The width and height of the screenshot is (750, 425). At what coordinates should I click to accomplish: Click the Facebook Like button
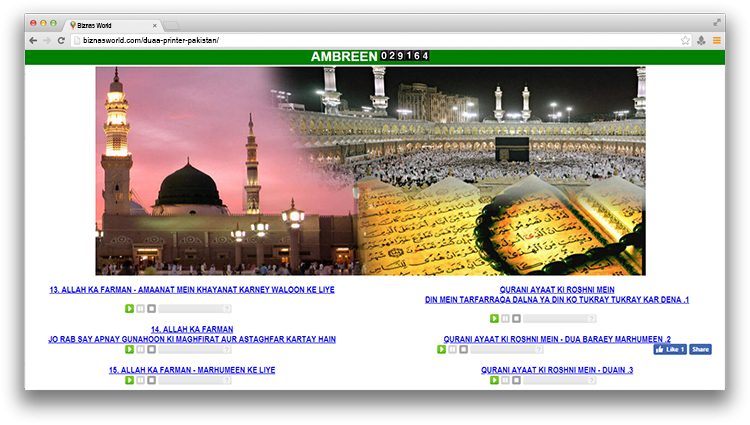(670, 349)
